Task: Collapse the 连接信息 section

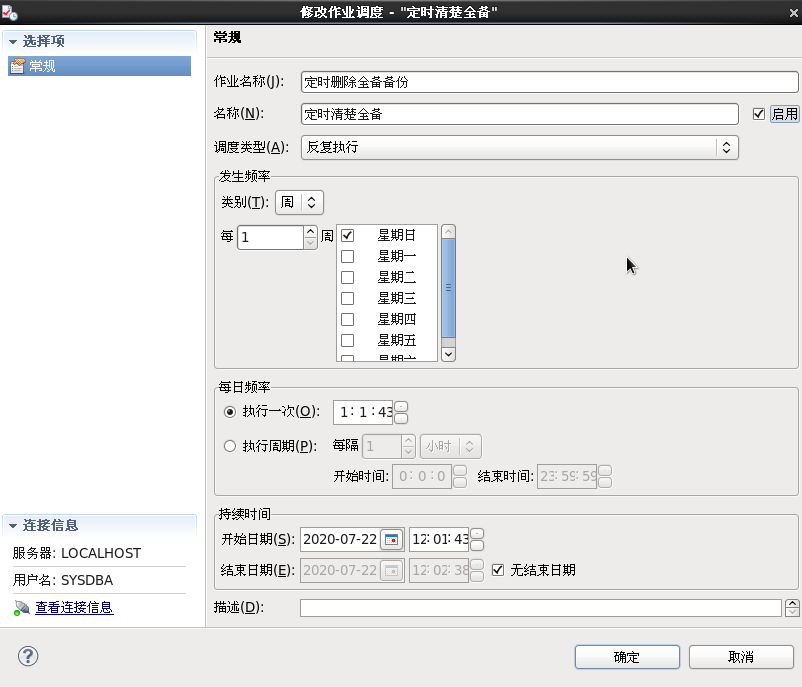Action: point(14,525)
